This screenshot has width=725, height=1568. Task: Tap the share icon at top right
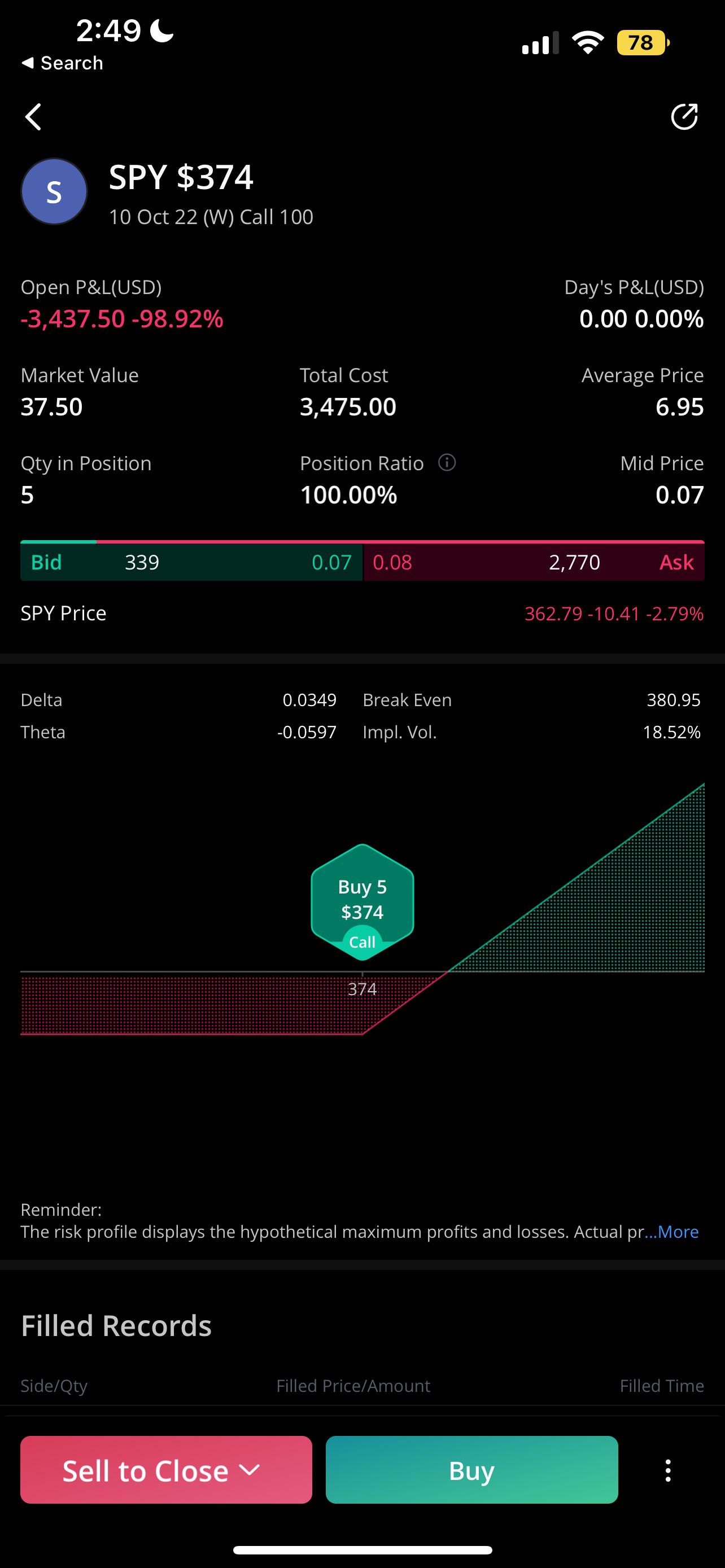click(684, 117)
